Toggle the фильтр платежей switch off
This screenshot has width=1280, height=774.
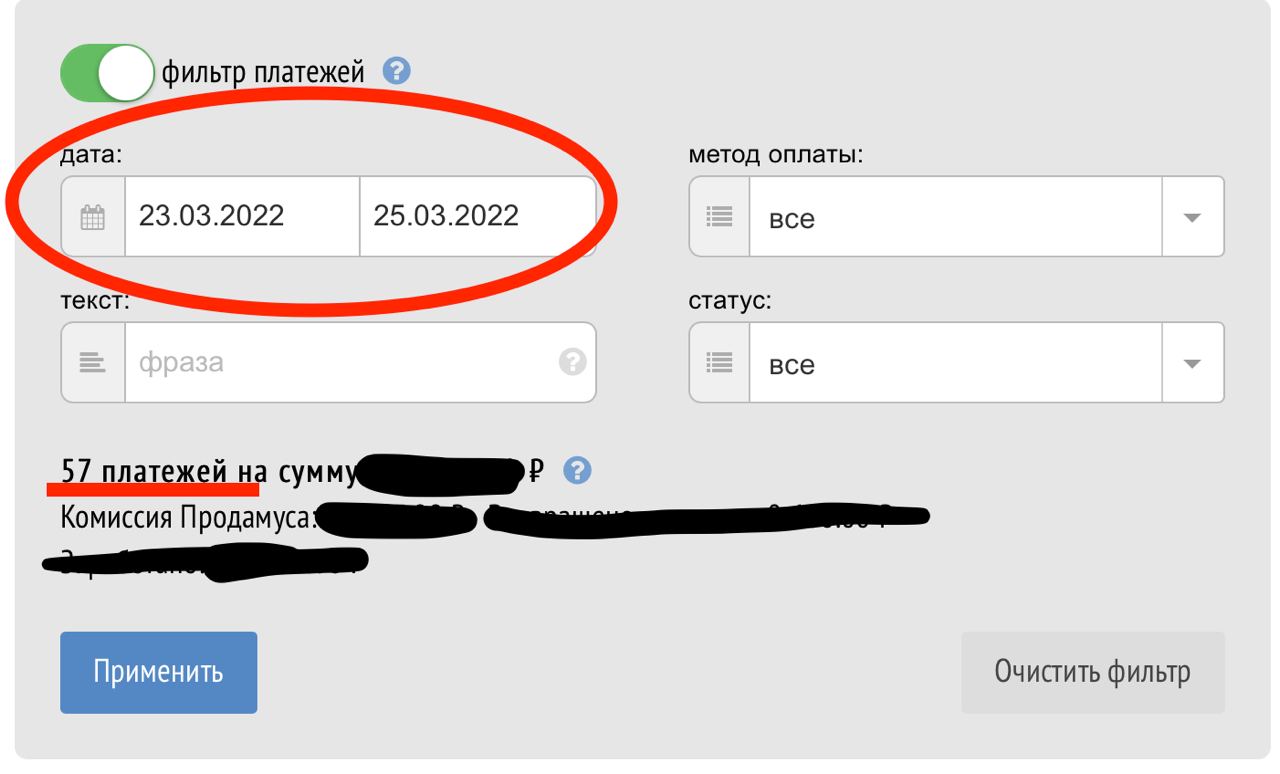[108, 72]
